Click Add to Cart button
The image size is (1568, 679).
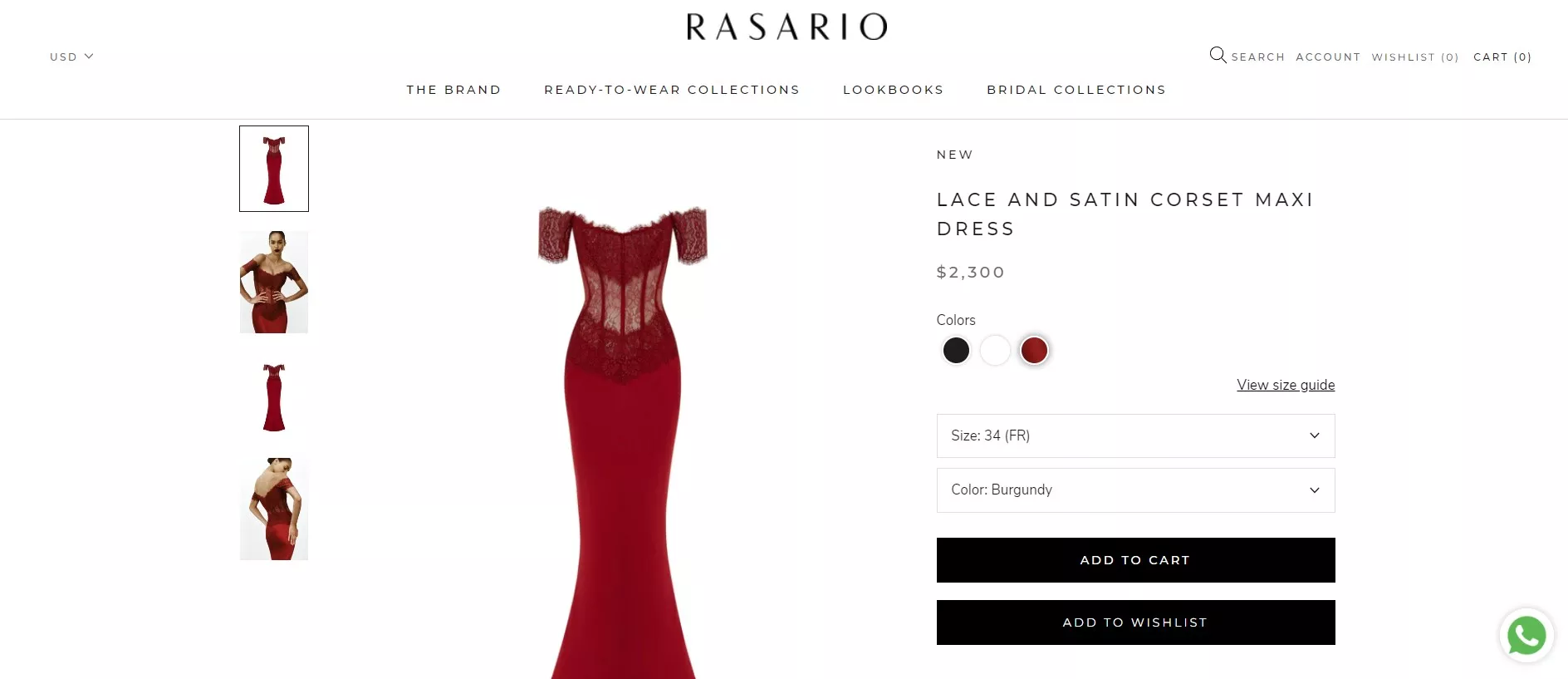pyautogui.click(x=1135, y=560)
